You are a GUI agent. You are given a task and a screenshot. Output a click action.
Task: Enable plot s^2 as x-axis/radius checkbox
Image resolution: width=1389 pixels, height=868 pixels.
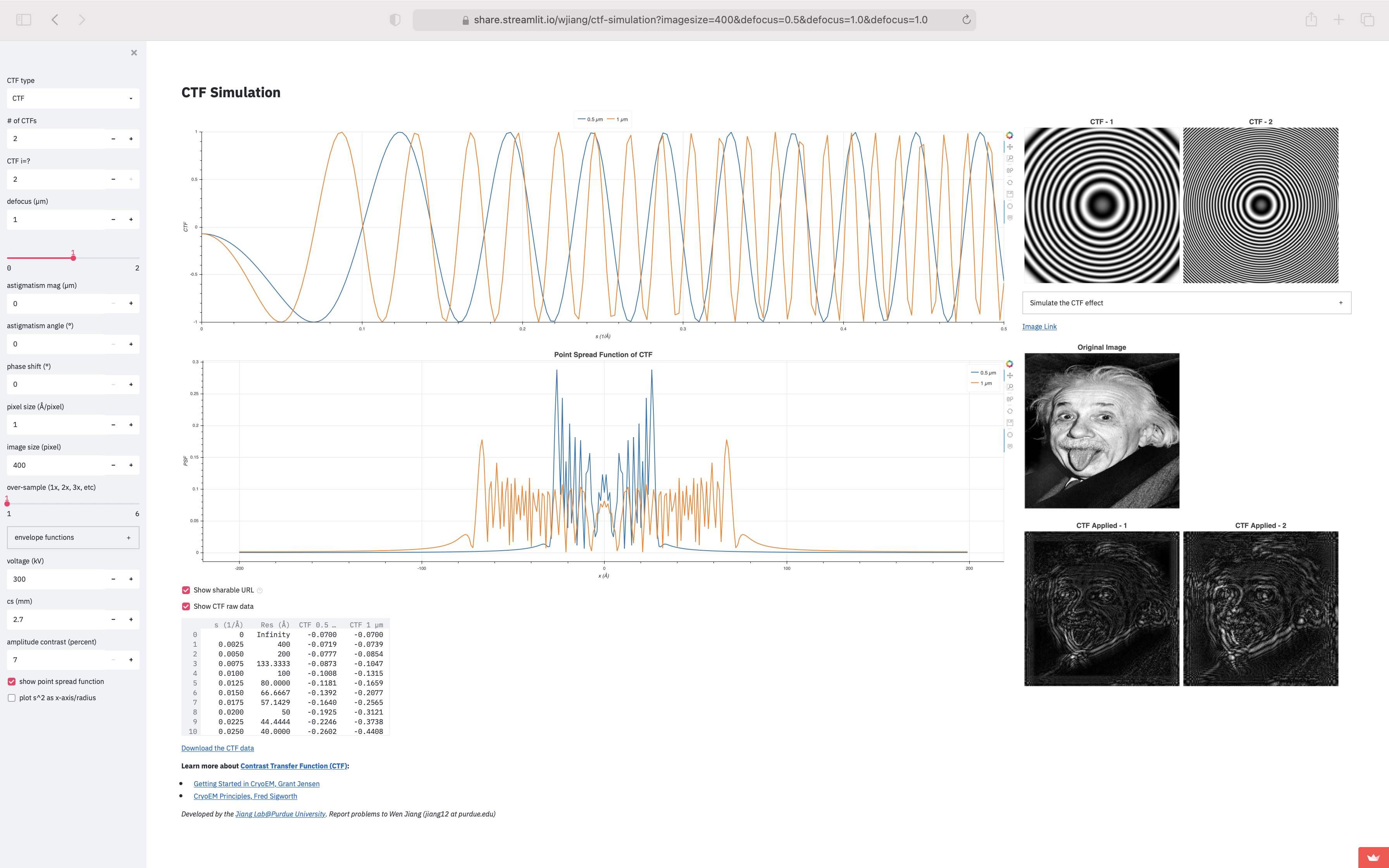[12, 698]
